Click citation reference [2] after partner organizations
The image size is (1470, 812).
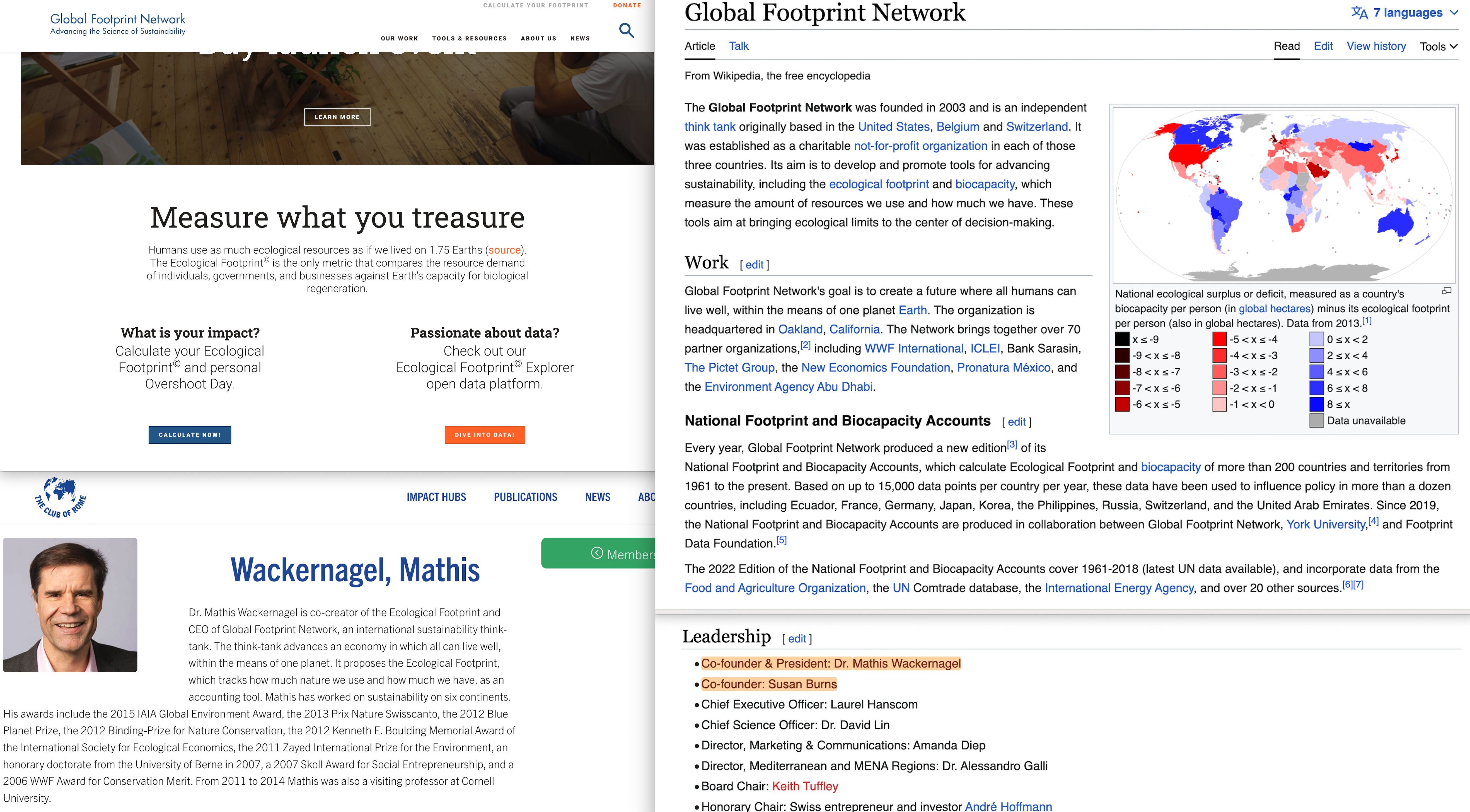[805, 345]
